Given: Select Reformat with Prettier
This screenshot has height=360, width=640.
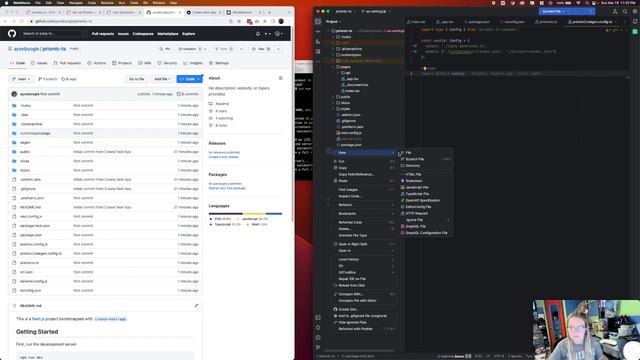Looking at the screenshot, I should point(363,329).
